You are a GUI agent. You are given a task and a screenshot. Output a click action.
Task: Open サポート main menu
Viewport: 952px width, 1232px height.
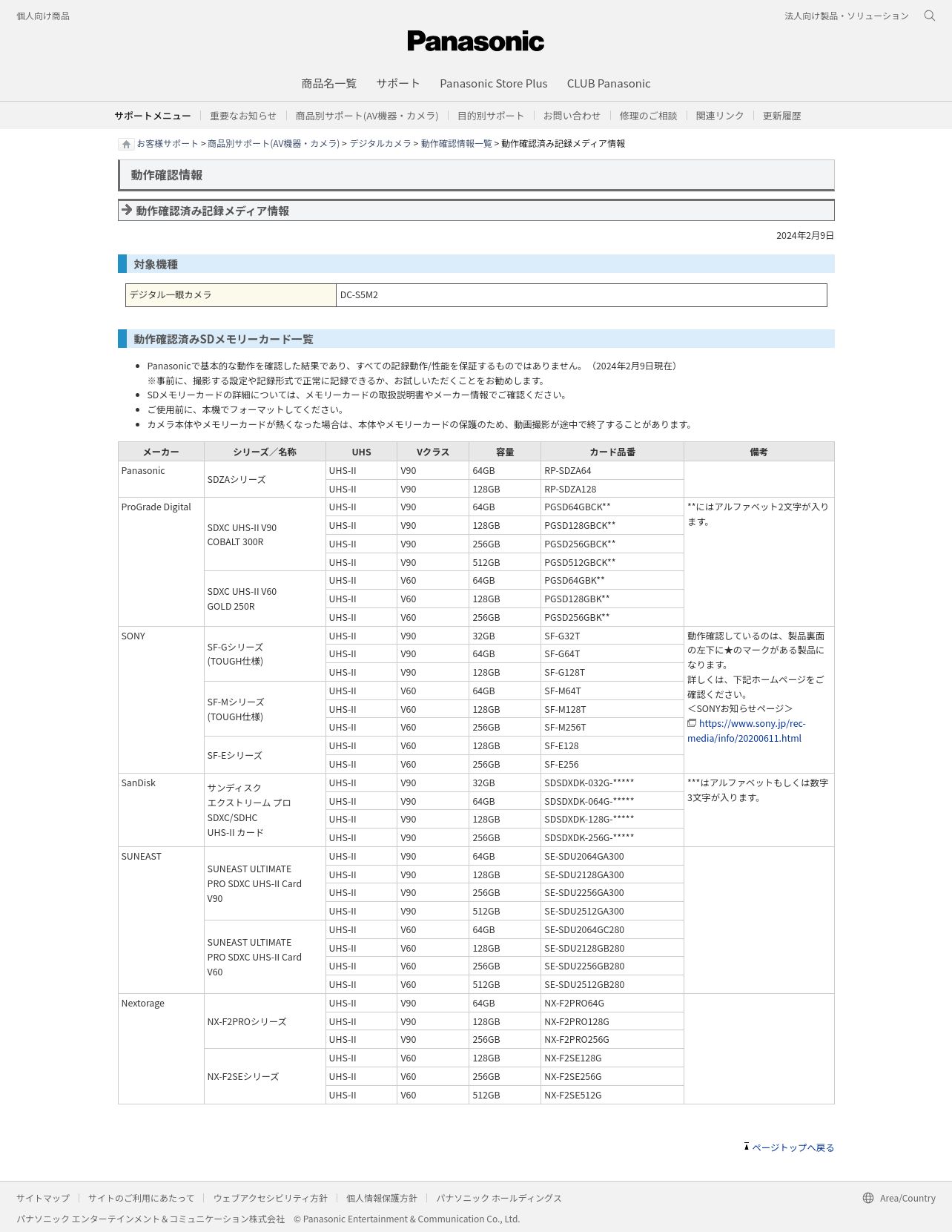click(x=397, y=84)
